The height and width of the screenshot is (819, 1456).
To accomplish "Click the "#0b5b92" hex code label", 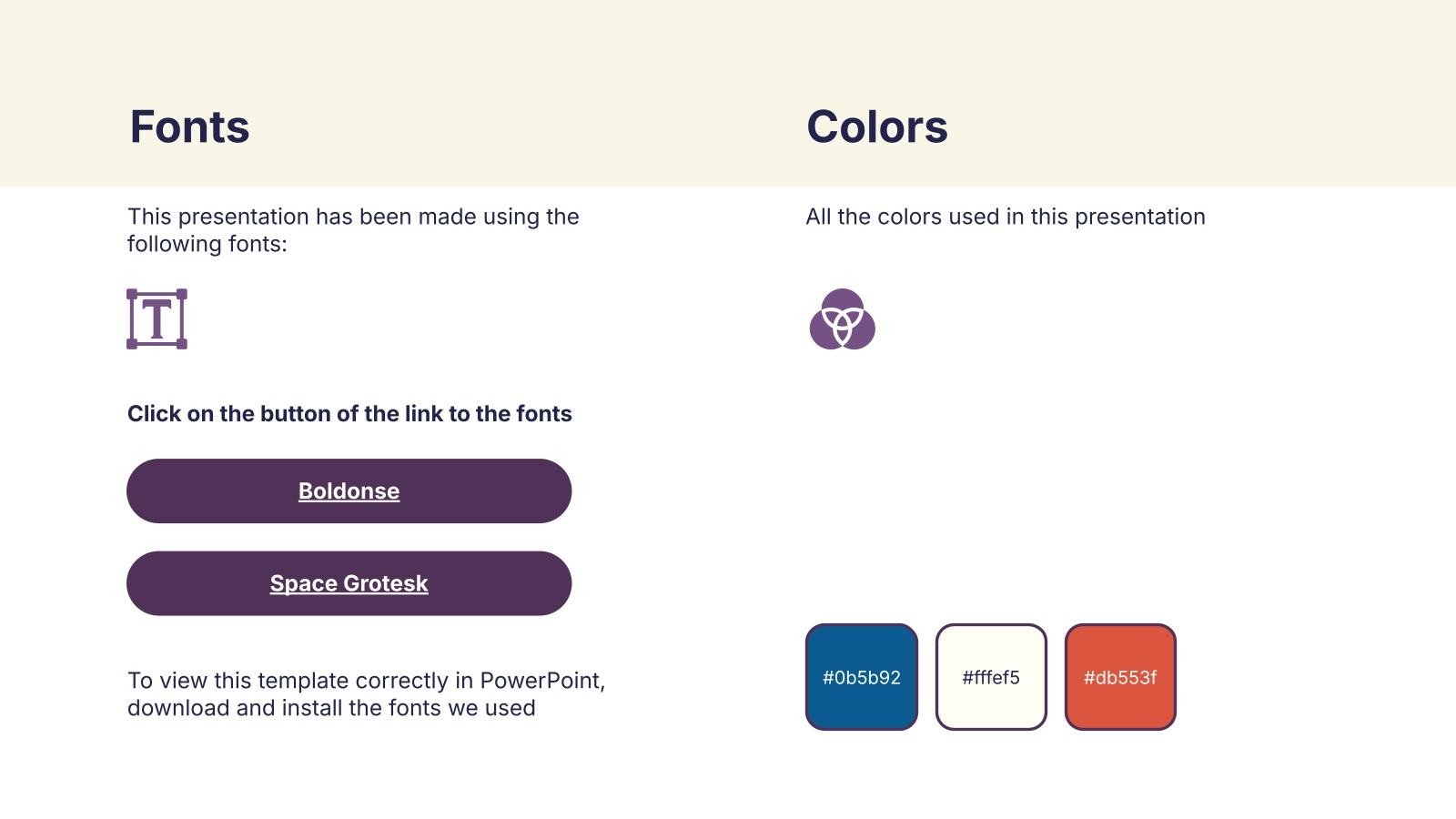I will [861, 678].
